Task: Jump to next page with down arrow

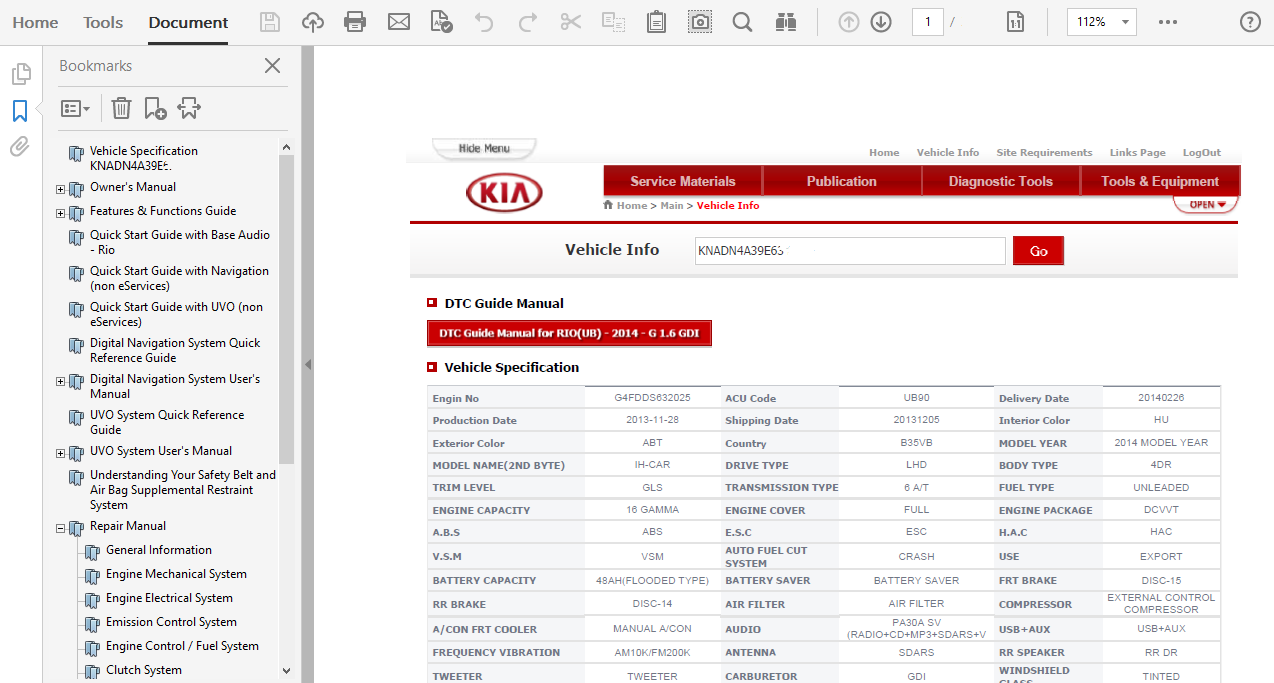Action: pos(881,20)
